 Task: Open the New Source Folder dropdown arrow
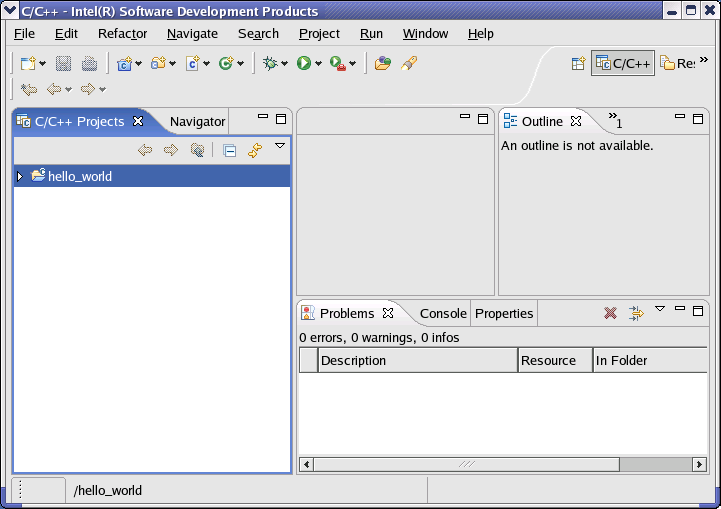click(x=172, y=63)
